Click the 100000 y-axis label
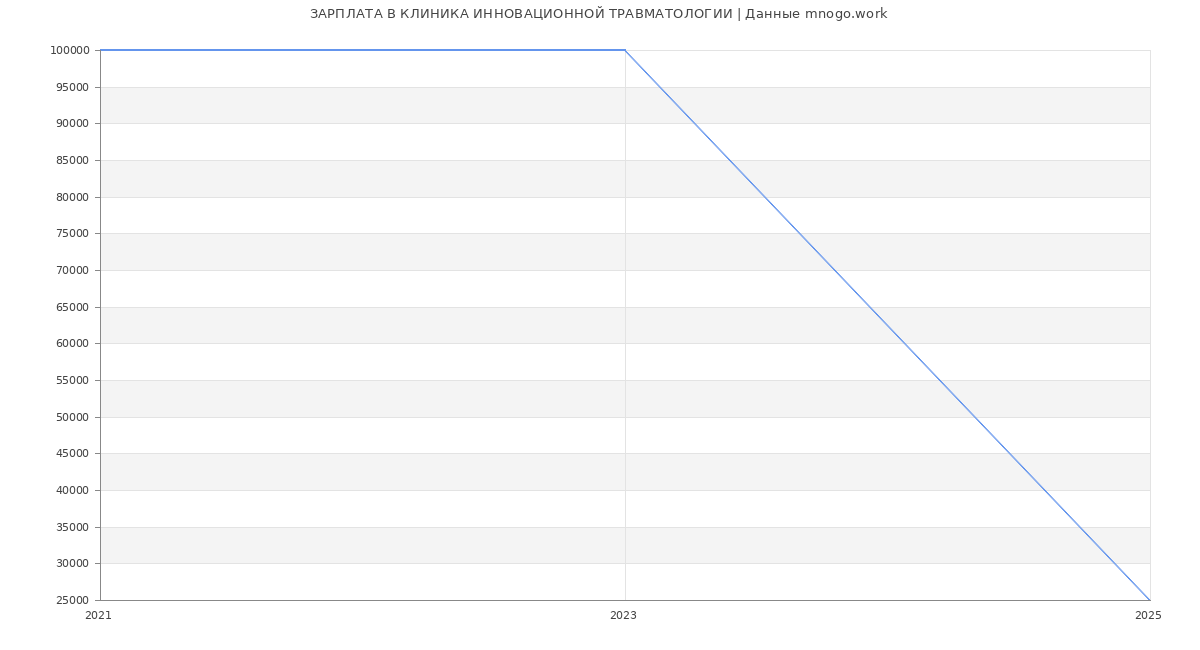Screen dimensions: 1200x650 coord(69,51)
